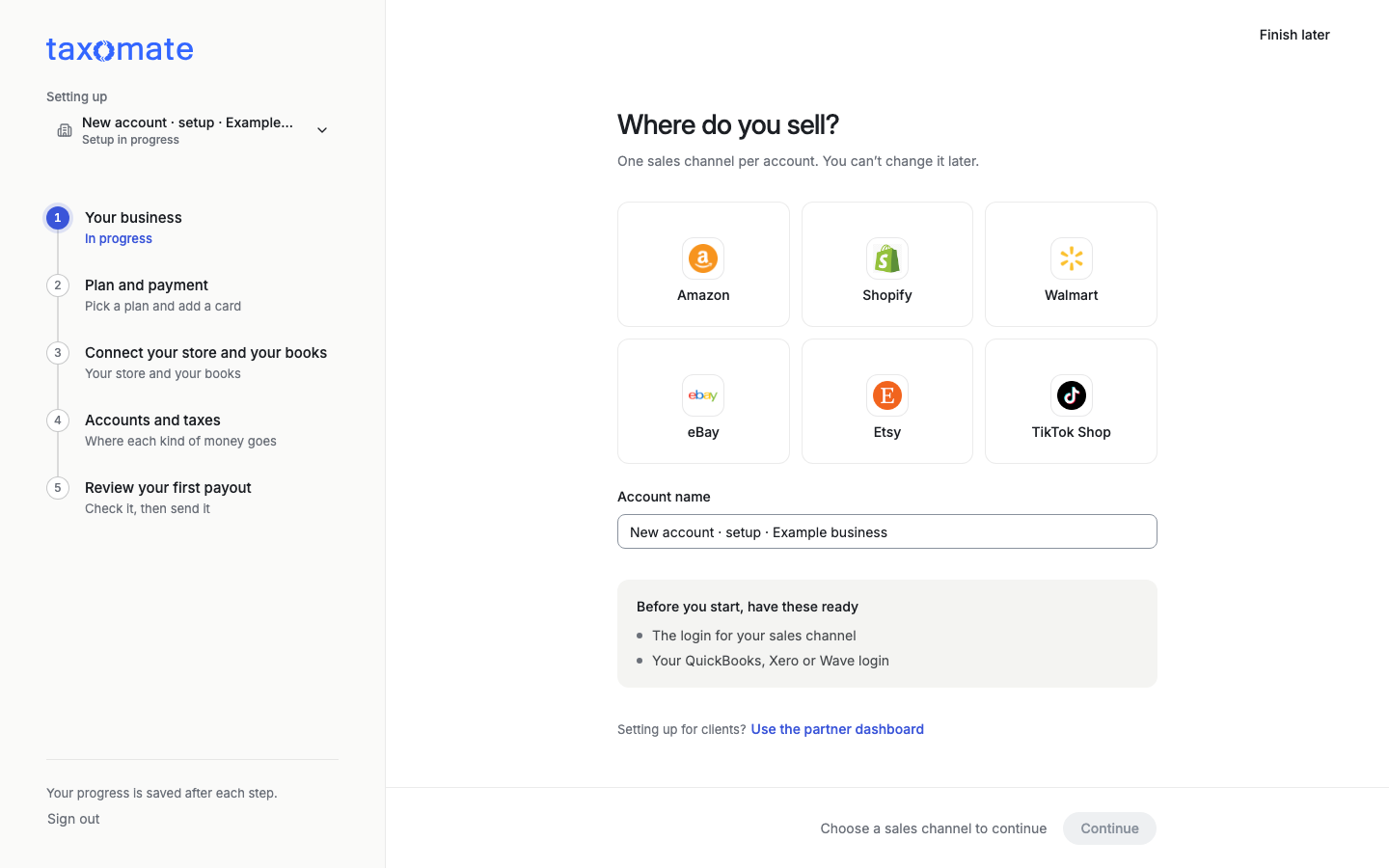Click the 'Account name' label

click(x=664, y=497)
